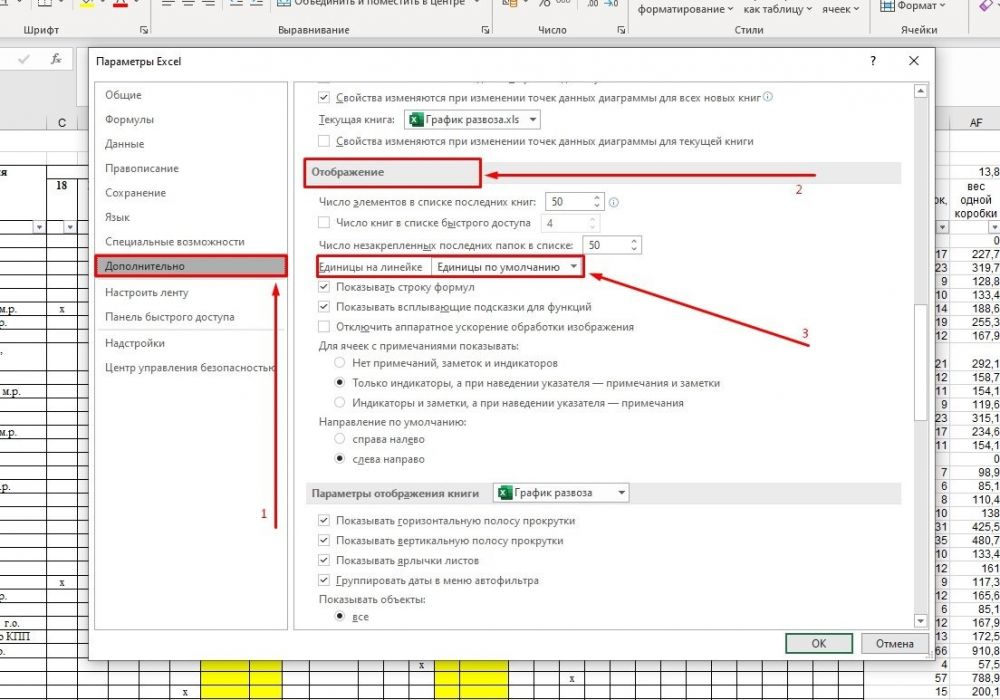Open the Правописание options category
This screenshot has height=700, width=1000.
190,168
